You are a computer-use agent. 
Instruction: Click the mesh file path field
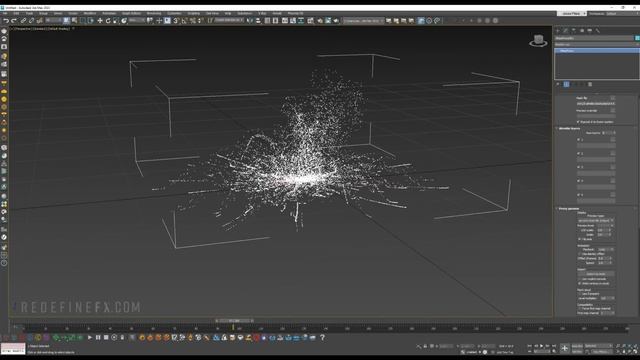point(596,104)
